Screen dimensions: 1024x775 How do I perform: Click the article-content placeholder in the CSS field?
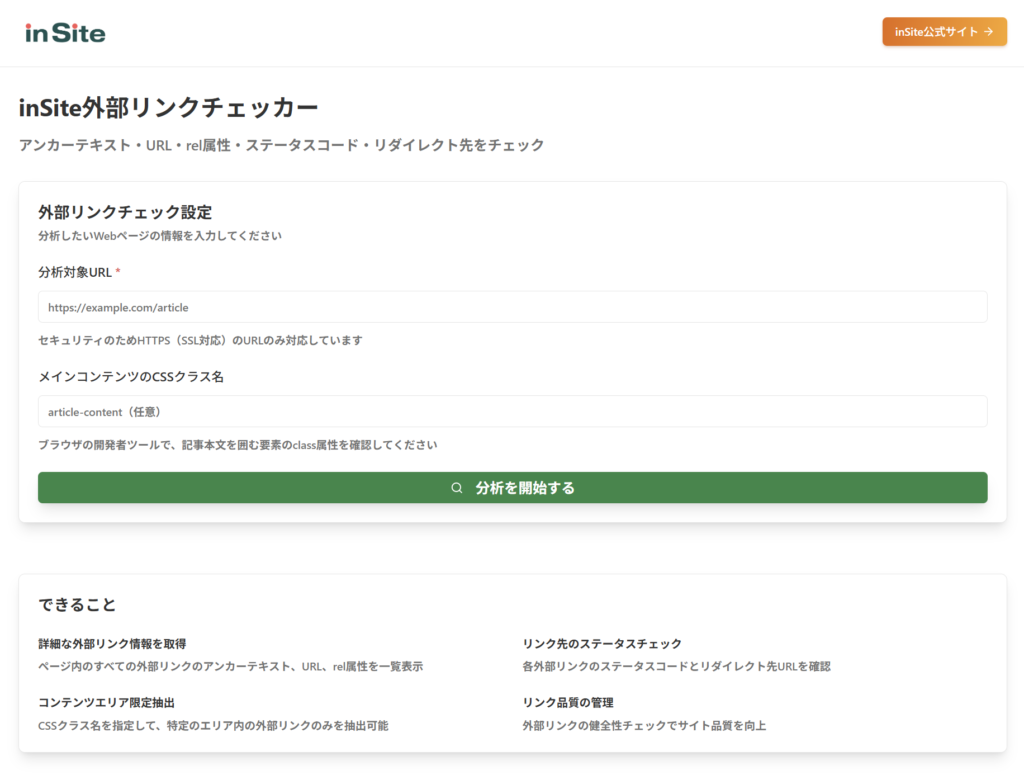pos(107,411)
